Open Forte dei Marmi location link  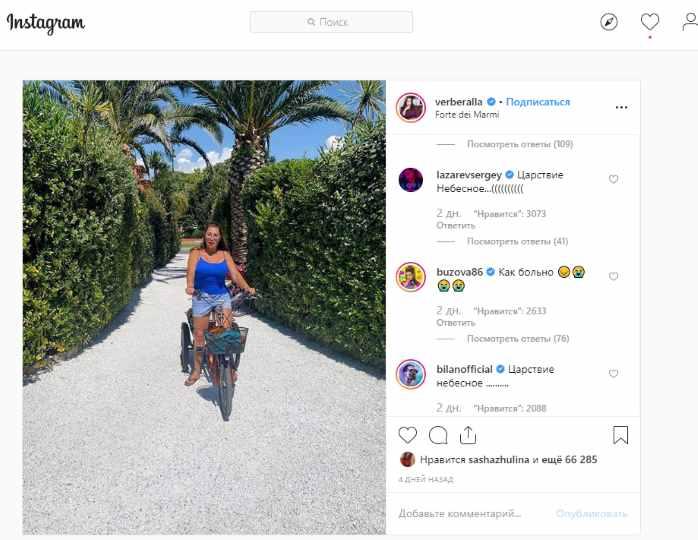tap(467, 114)
